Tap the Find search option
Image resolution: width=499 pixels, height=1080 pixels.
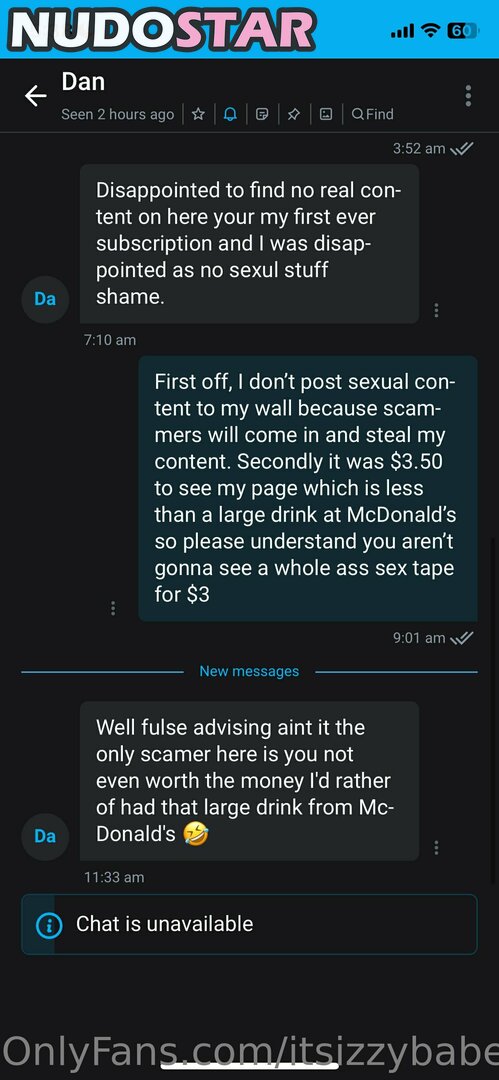[x=372, y=114]
